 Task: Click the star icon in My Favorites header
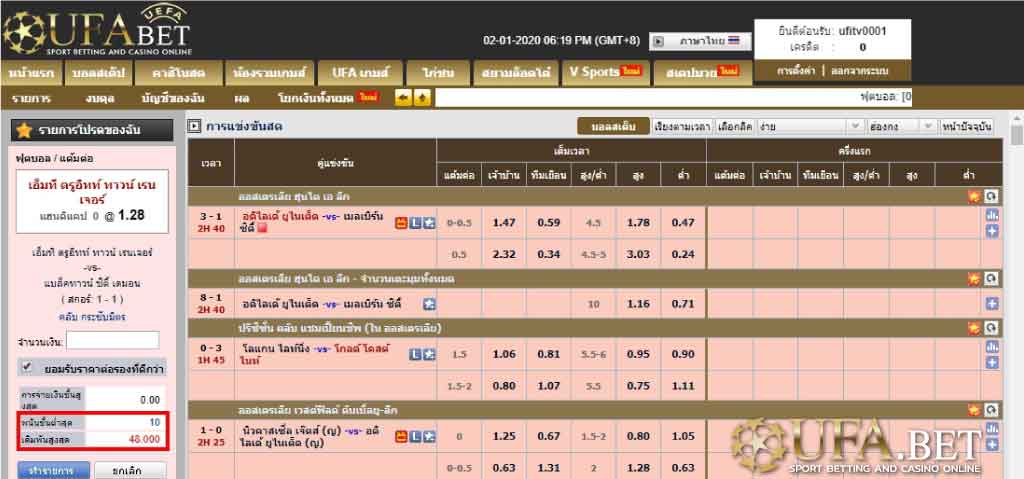pos(24,131)
